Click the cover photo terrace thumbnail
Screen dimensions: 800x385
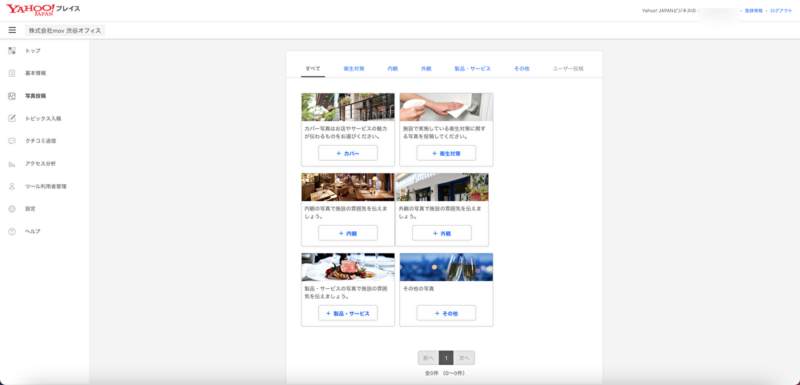(x=348, y=107)
